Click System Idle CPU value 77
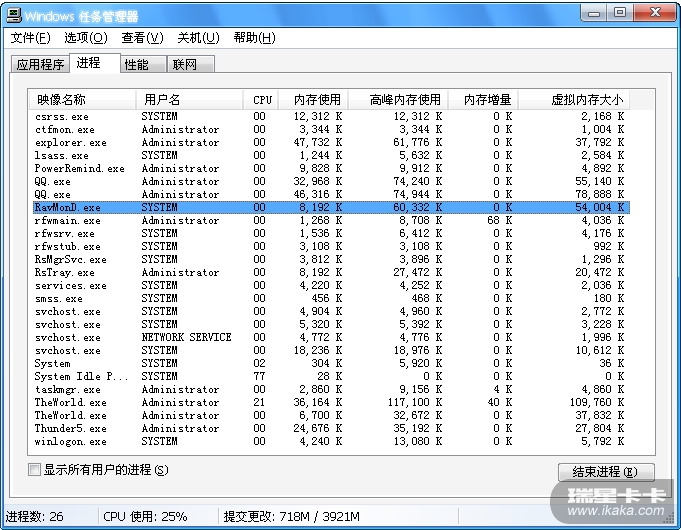 (x=259, y=376)
